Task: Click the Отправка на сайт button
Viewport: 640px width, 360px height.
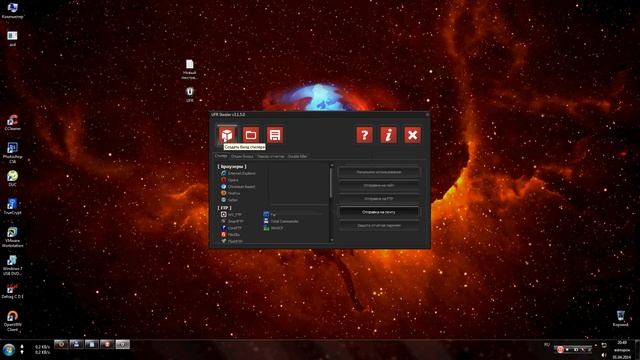Action: 379,186
